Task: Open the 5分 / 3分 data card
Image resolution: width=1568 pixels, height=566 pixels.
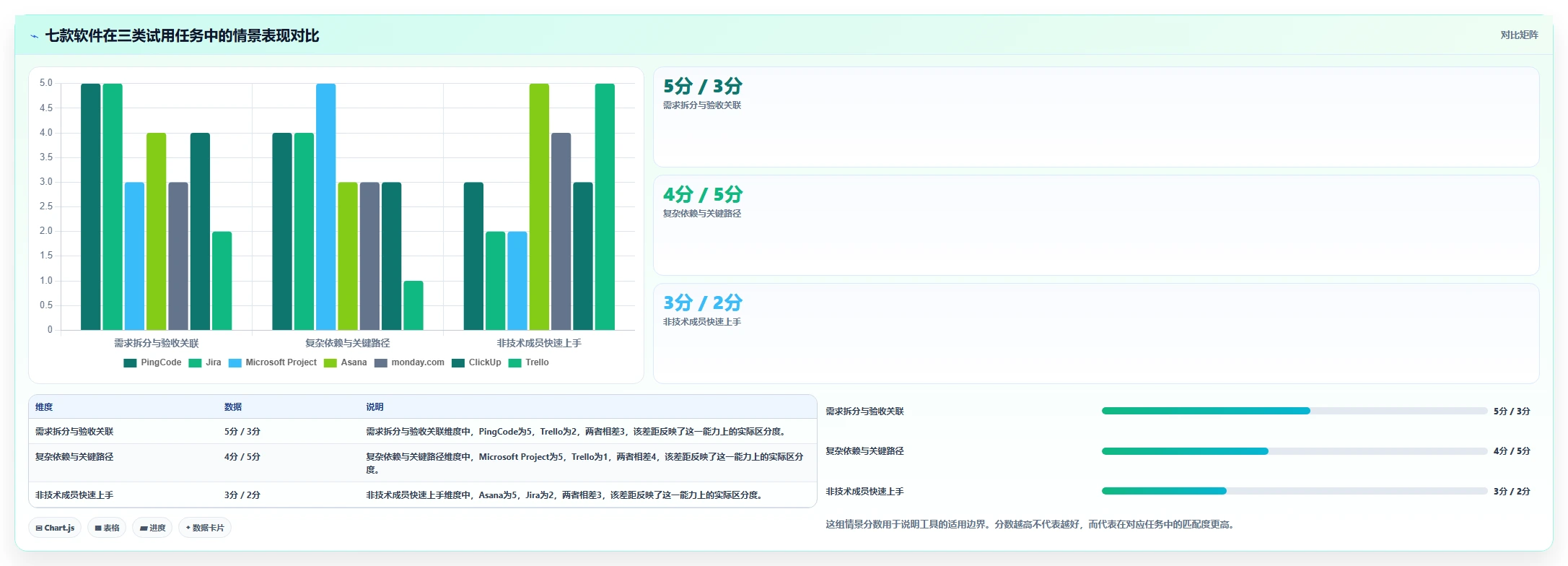Action: (x=1096, y=117)
